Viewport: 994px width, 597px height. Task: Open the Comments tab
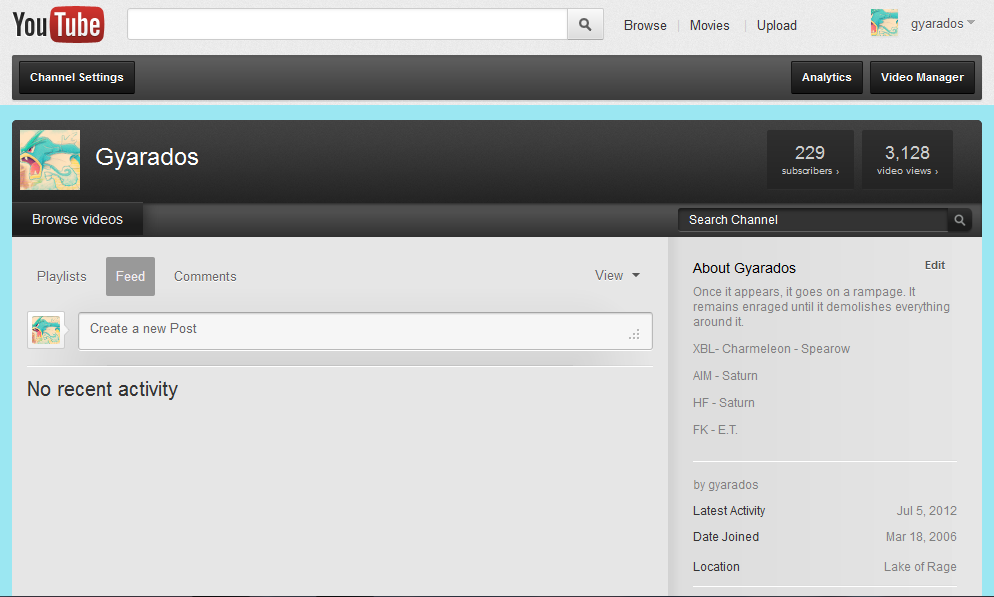tap(205, 276)
